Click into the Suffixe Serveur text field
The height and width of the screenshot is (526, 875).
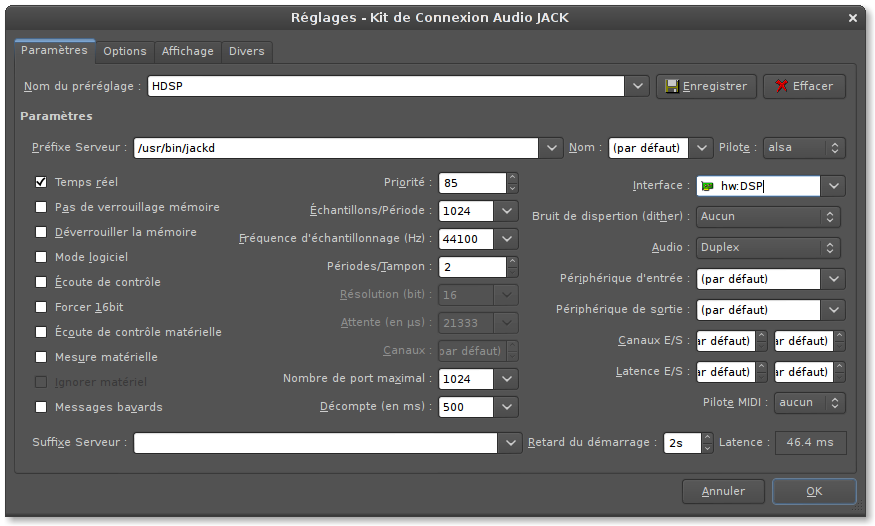pos(315,442)
